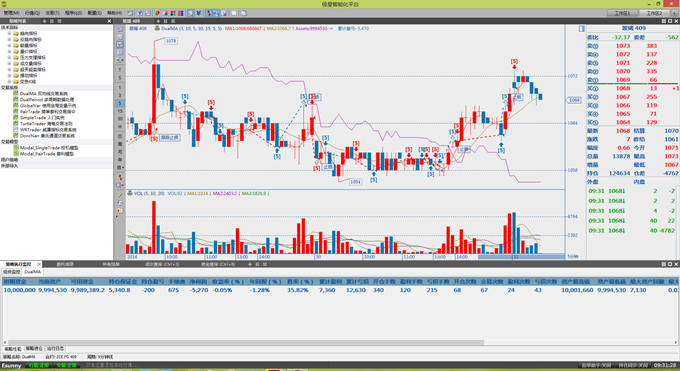Open the 资金查询 tab

(x=218, y=264)
